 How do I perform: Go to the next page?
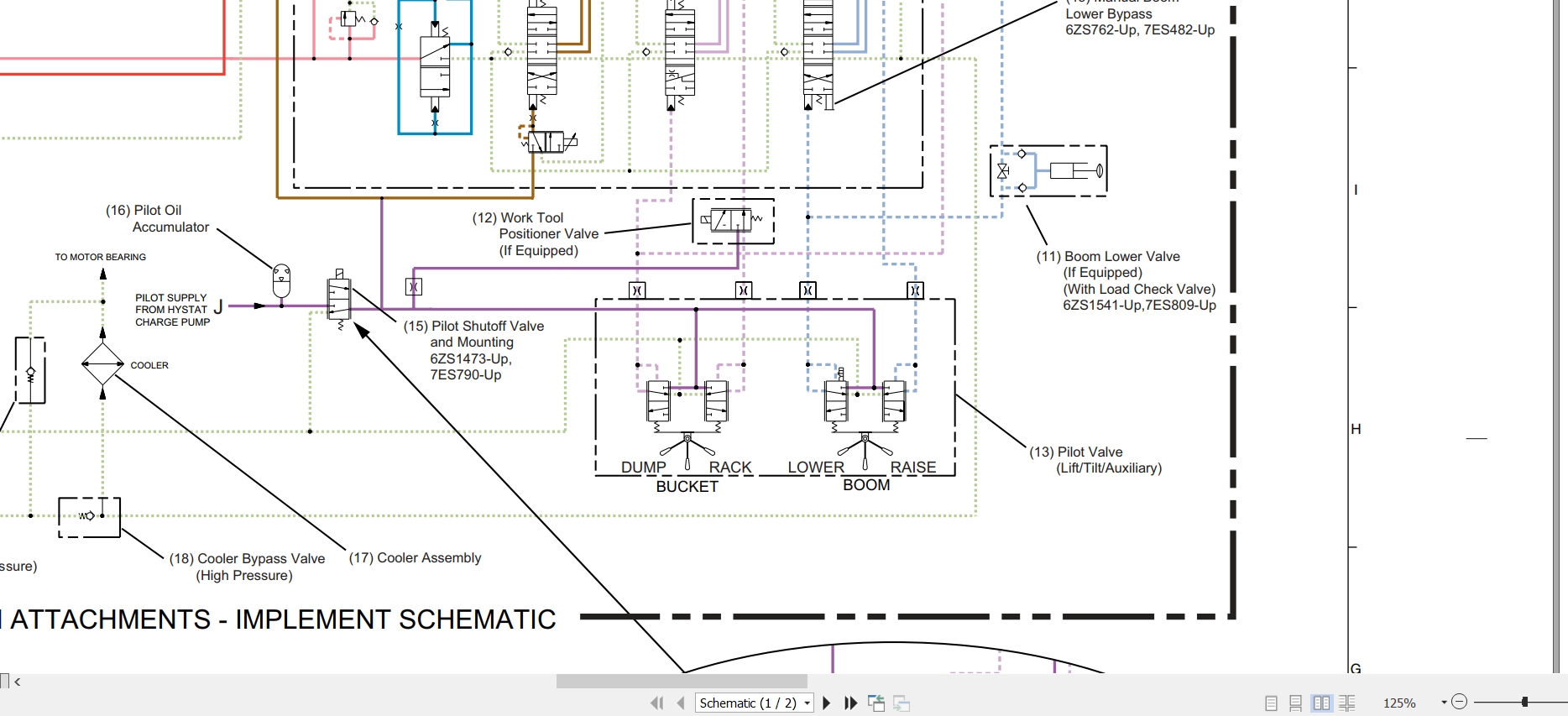(827, 703)
